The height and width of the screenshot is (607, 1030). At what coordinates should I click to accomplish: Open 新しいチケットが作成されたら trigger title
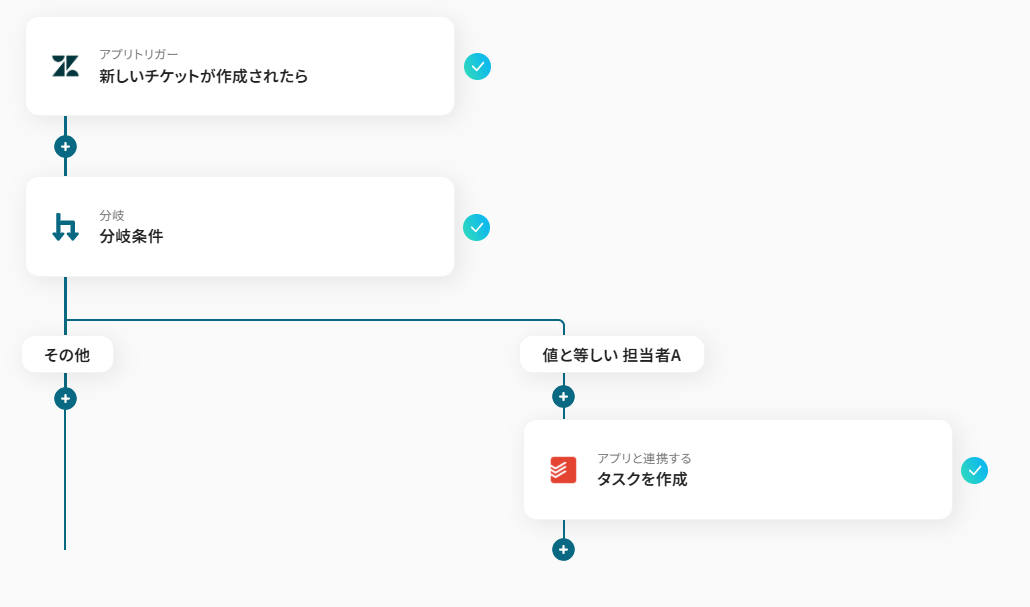(203, 76)
